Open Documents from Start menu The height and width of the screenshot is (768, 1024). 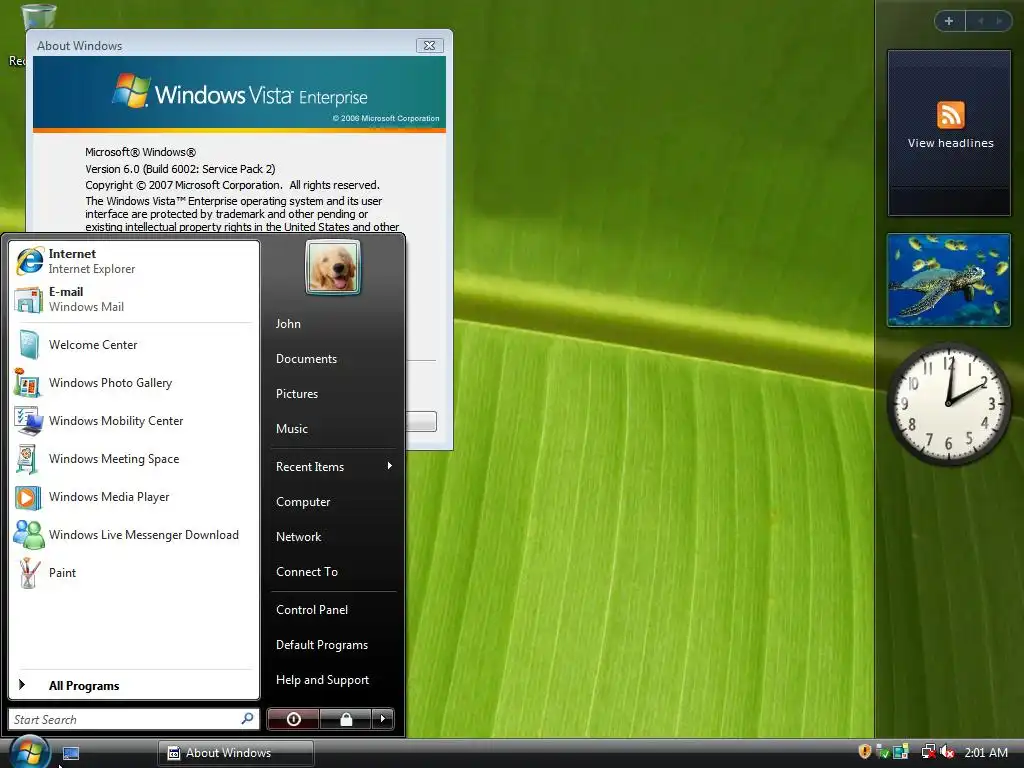point(333,359)
